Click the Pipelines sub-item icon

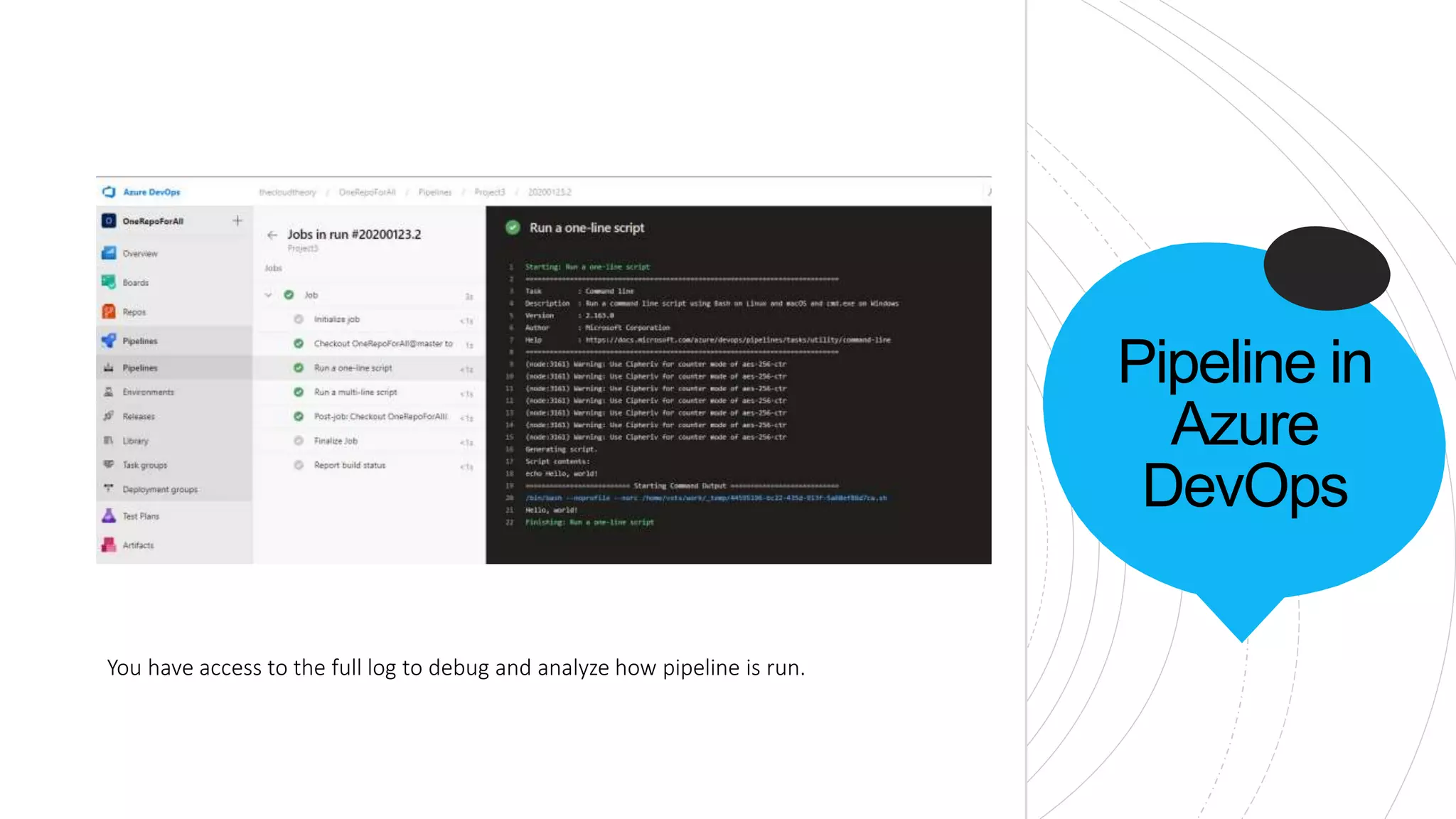tap(109, 368)
